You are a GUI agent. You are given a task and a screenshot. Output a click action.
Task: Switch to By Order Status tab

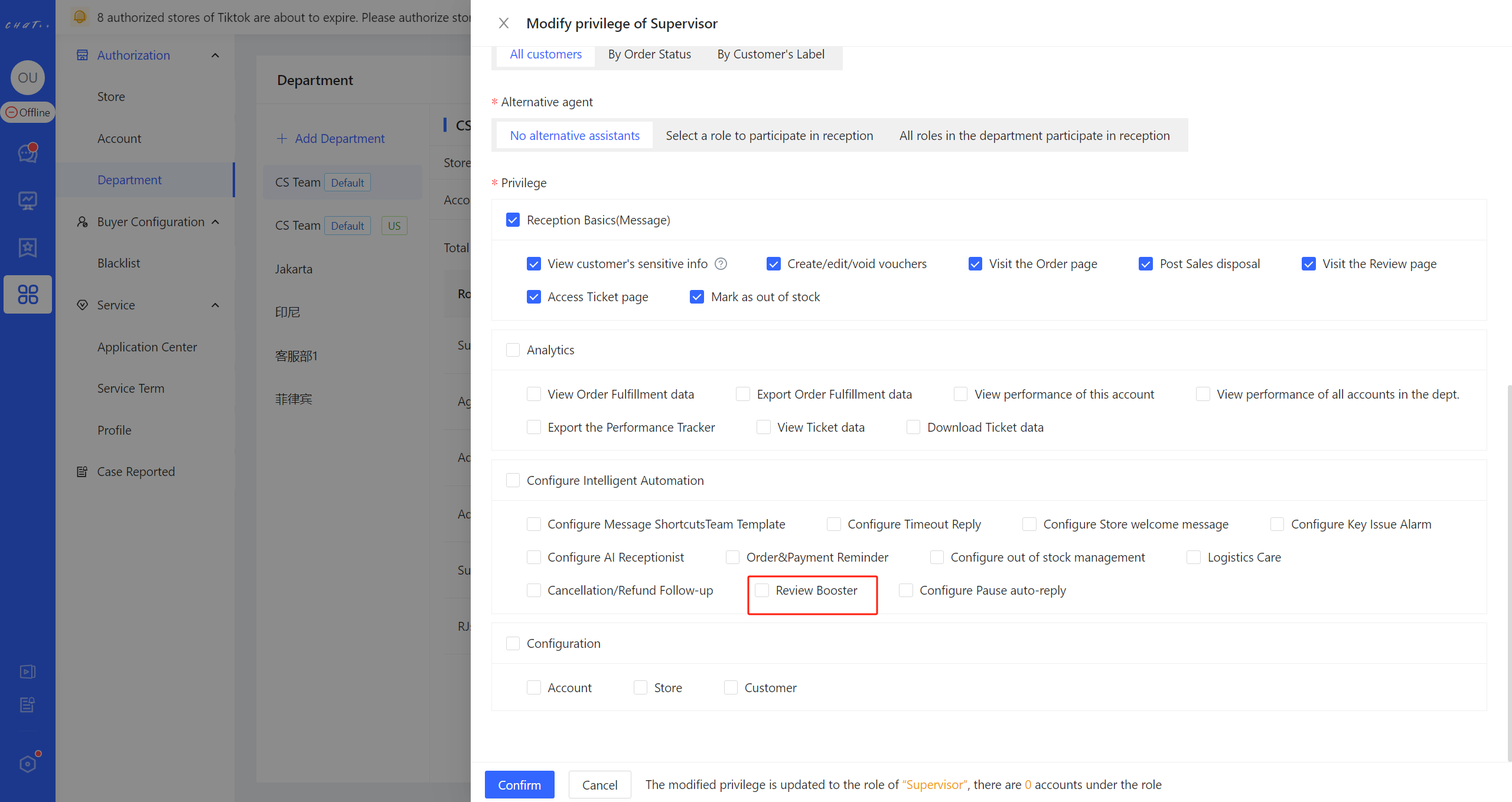point(649,54)
